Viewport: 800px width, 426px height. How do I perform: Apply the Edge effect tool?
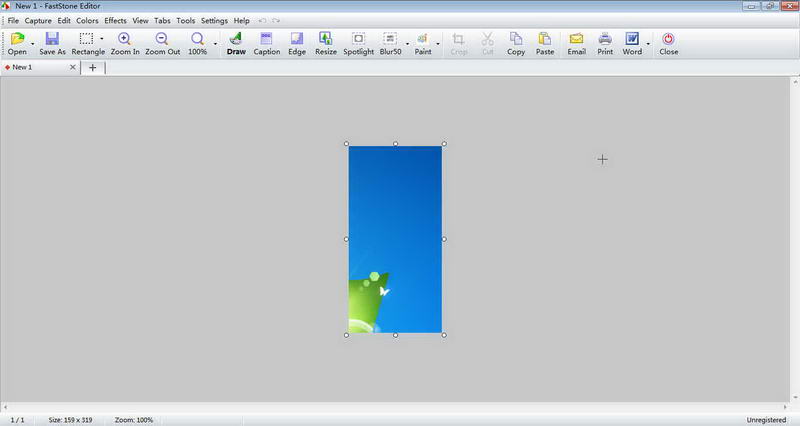[x=296, y=44]
